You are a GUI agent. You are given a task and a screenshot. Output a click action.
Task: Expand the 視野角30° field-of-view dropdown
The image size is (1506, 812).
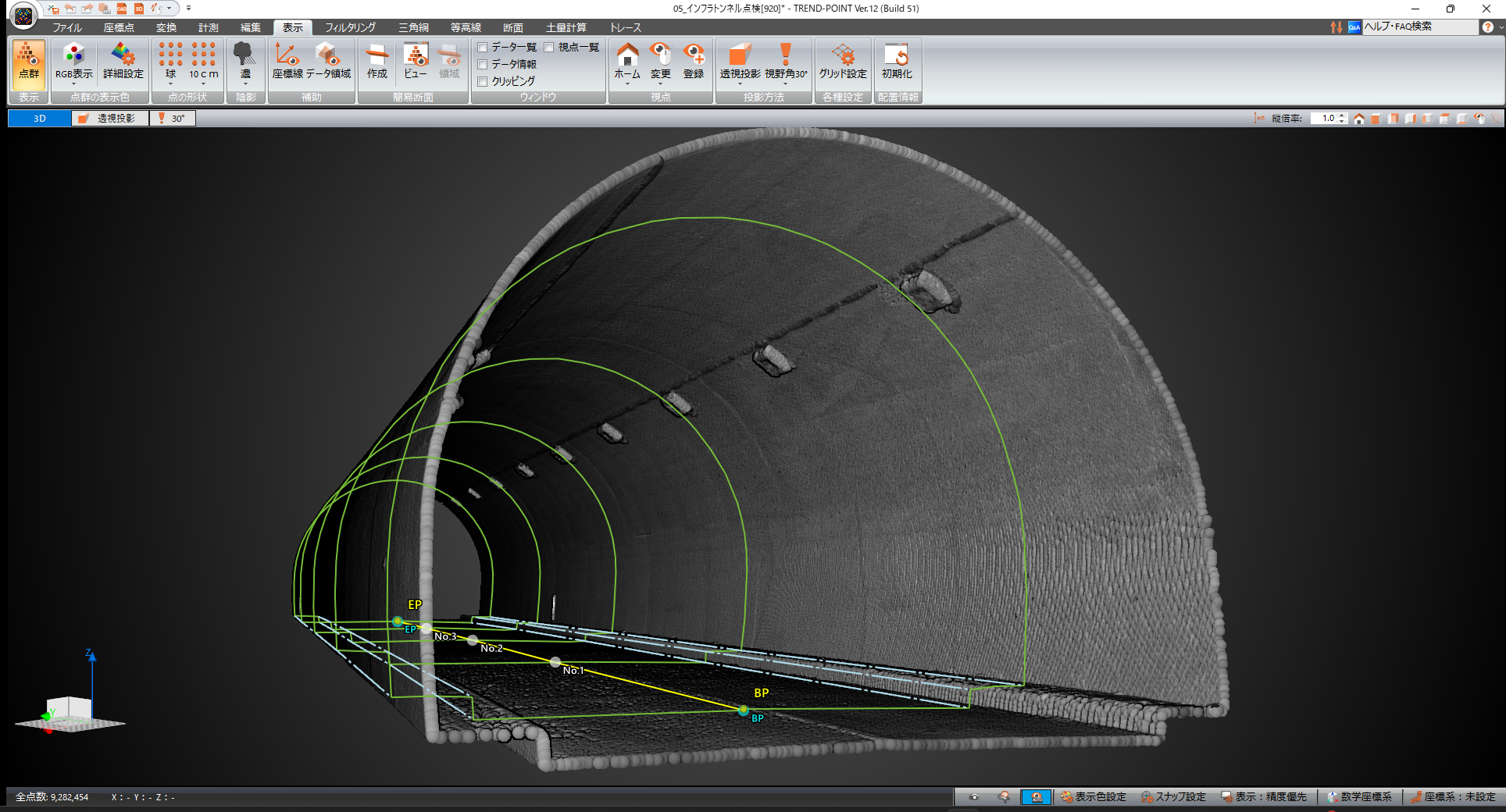pyautogui.click(x=785, y=83)
